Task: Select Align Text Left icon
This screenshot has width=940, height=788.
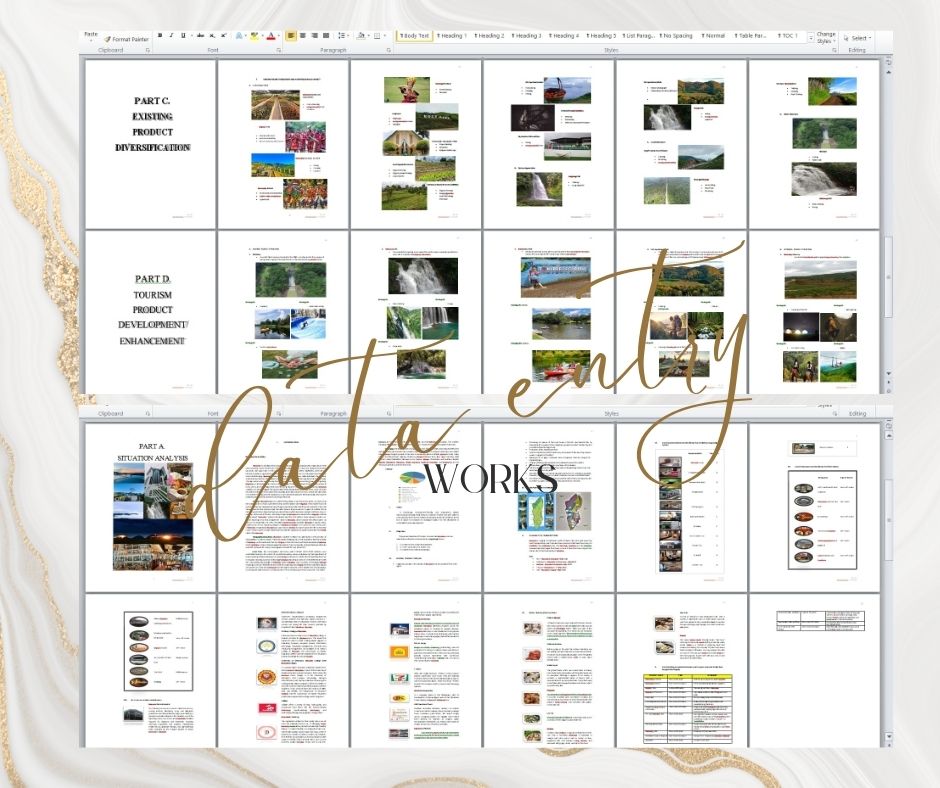Action: click(291, 35)
